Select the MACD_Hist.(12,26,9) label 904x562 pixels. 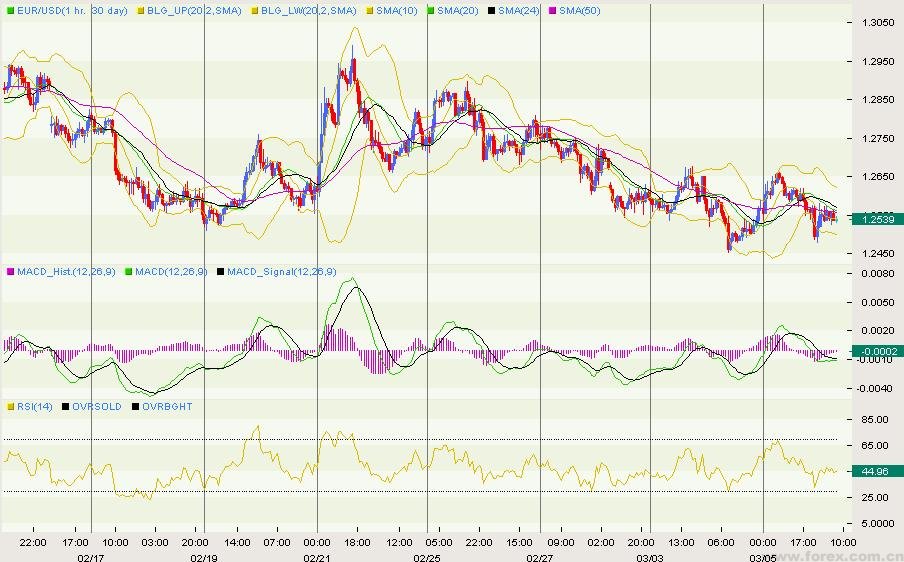click(66, 271)
